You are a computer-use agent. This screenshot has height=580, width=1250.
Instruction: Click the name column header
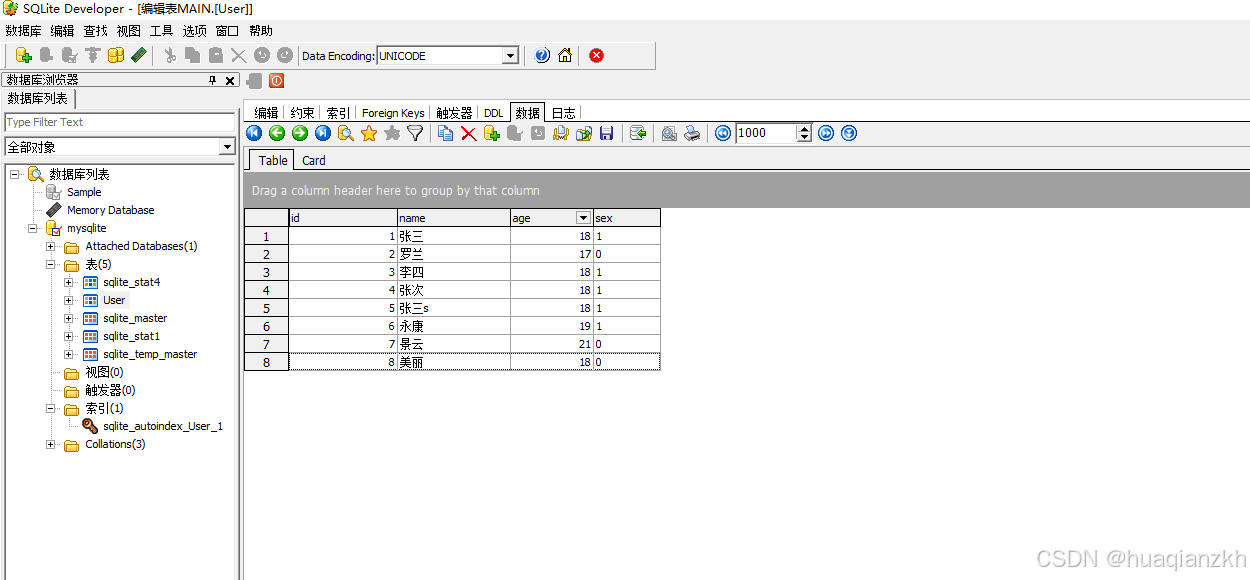tap(454, 218)
